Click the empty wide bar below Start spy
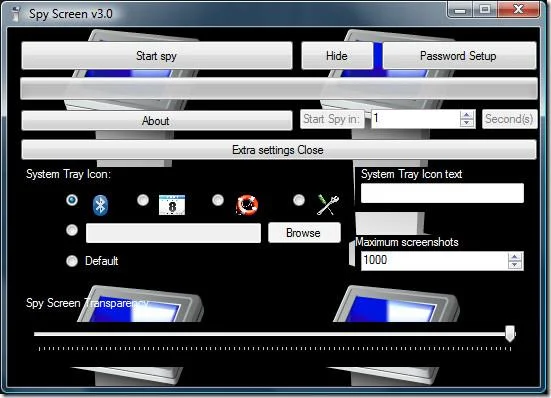Image resolution: width=551 pixels, height=398 pixels. coord(279,89)
